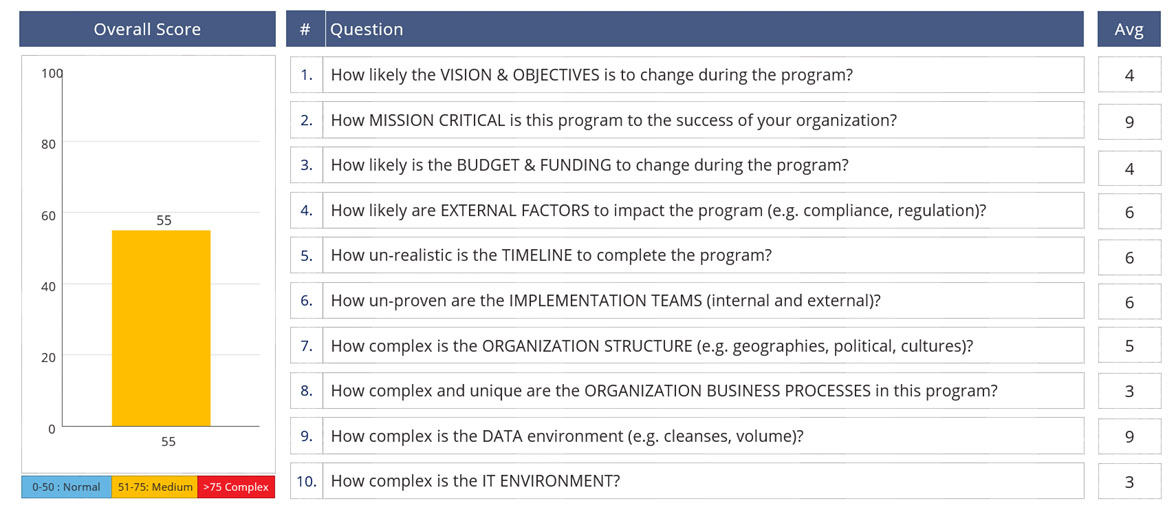Select the EXTERNAL FACTORS question row

click(x=703, y=210)
